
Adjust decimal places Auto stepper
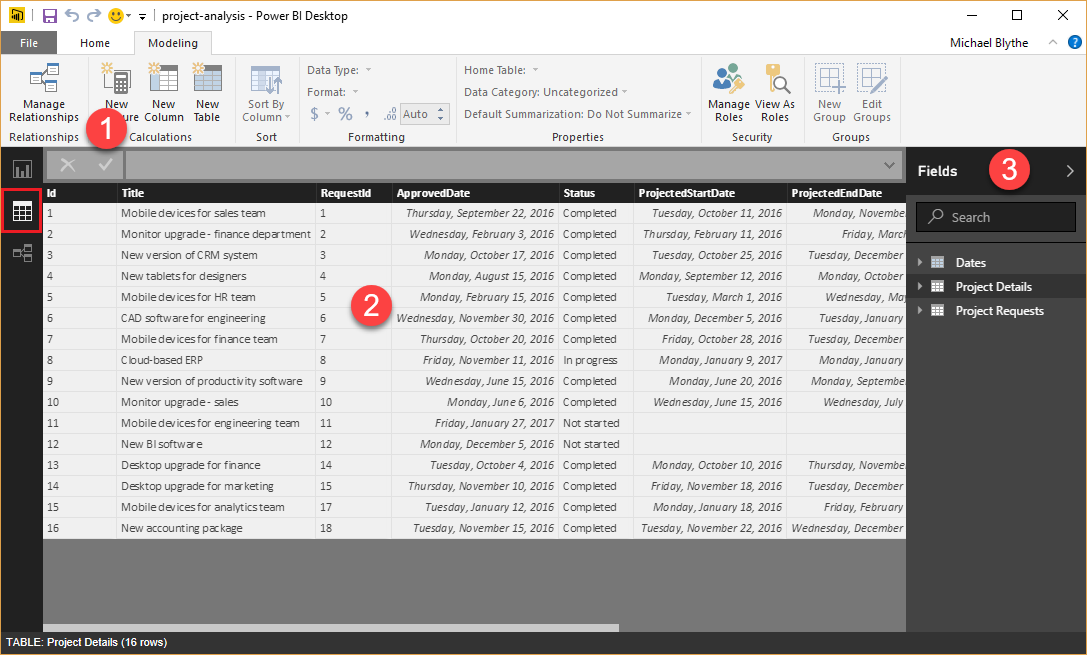(440, 114)
